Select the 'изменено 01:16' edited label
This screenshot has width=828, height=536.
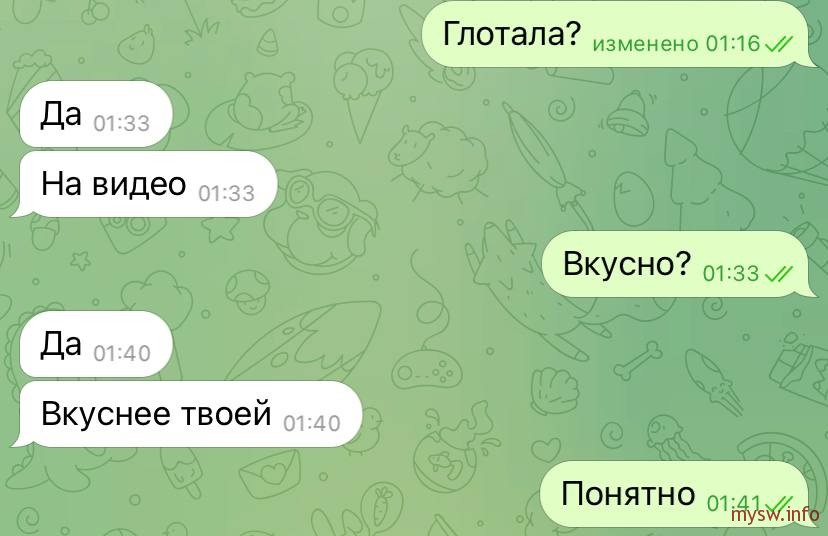coord(676,44)
